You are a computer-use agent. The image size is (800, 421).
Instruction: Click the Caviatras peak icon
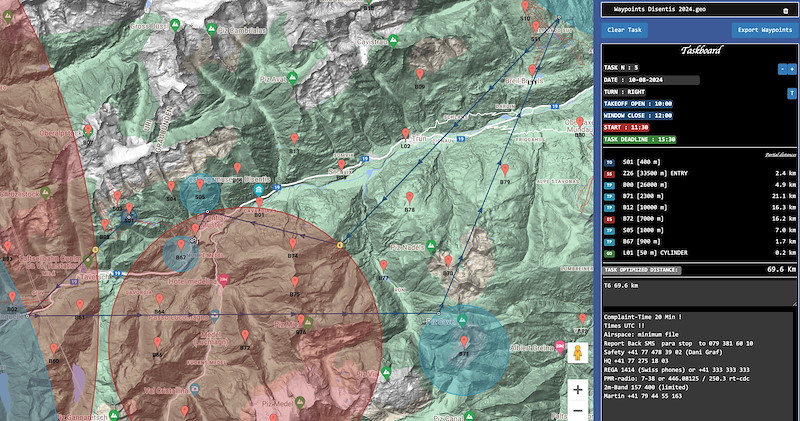tap(393, 41)
